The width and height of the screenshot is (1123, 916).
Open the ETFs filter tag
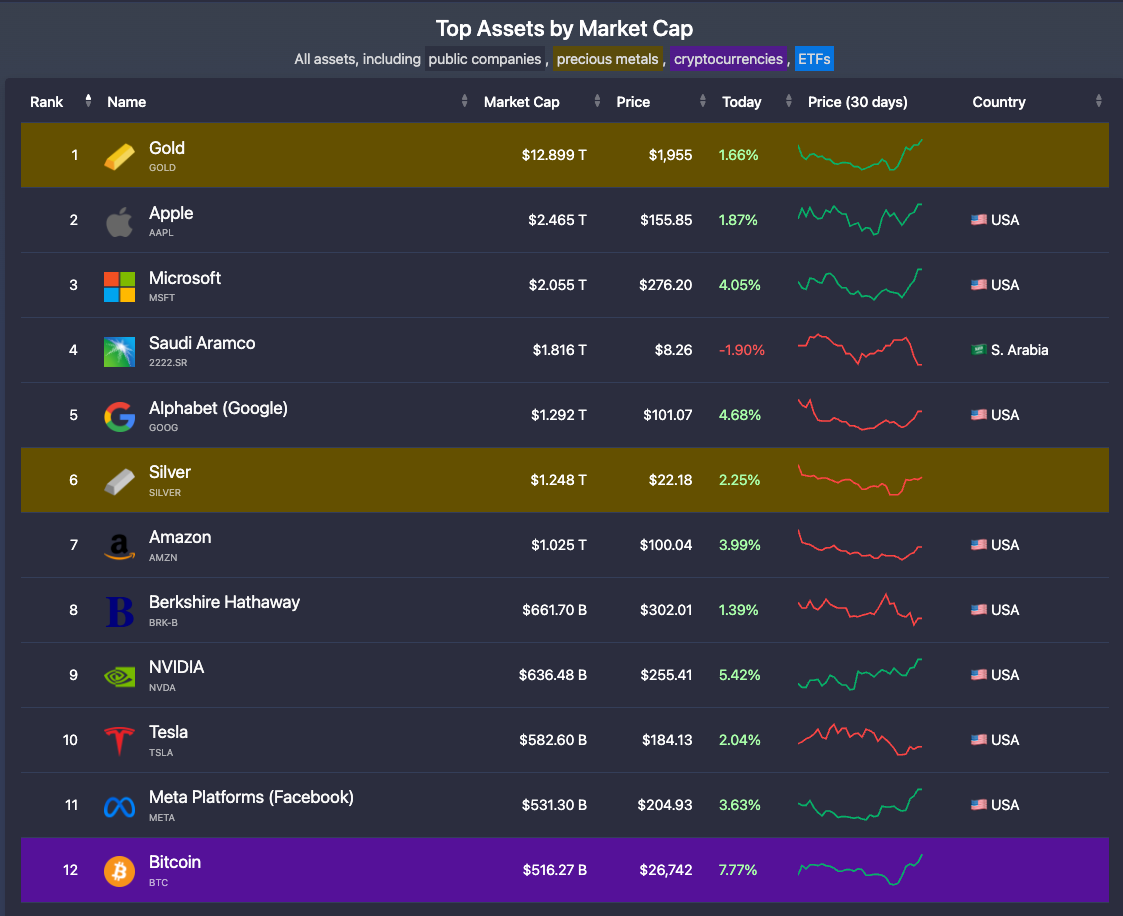pyautogui.click(x=814, y=59)
